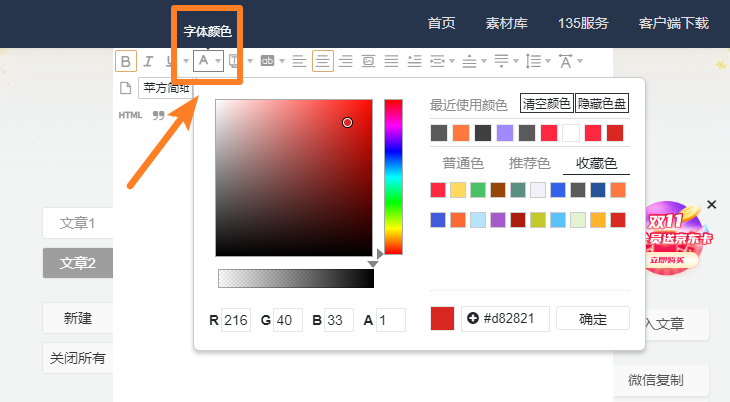Open the 素材库 navigation item
This screenshot has height=402, width=730.
507,23
